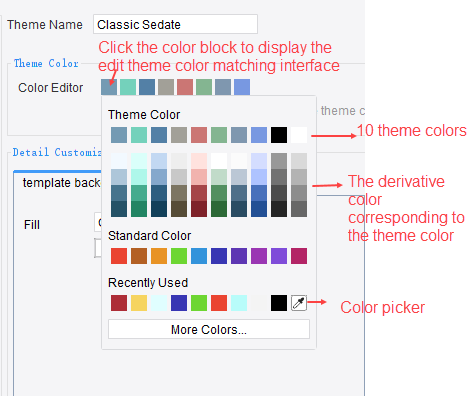473x396 pixels.
Task: Click the salmon red Color Editor block
Action: pyautogui.click(x=185, y=87)
